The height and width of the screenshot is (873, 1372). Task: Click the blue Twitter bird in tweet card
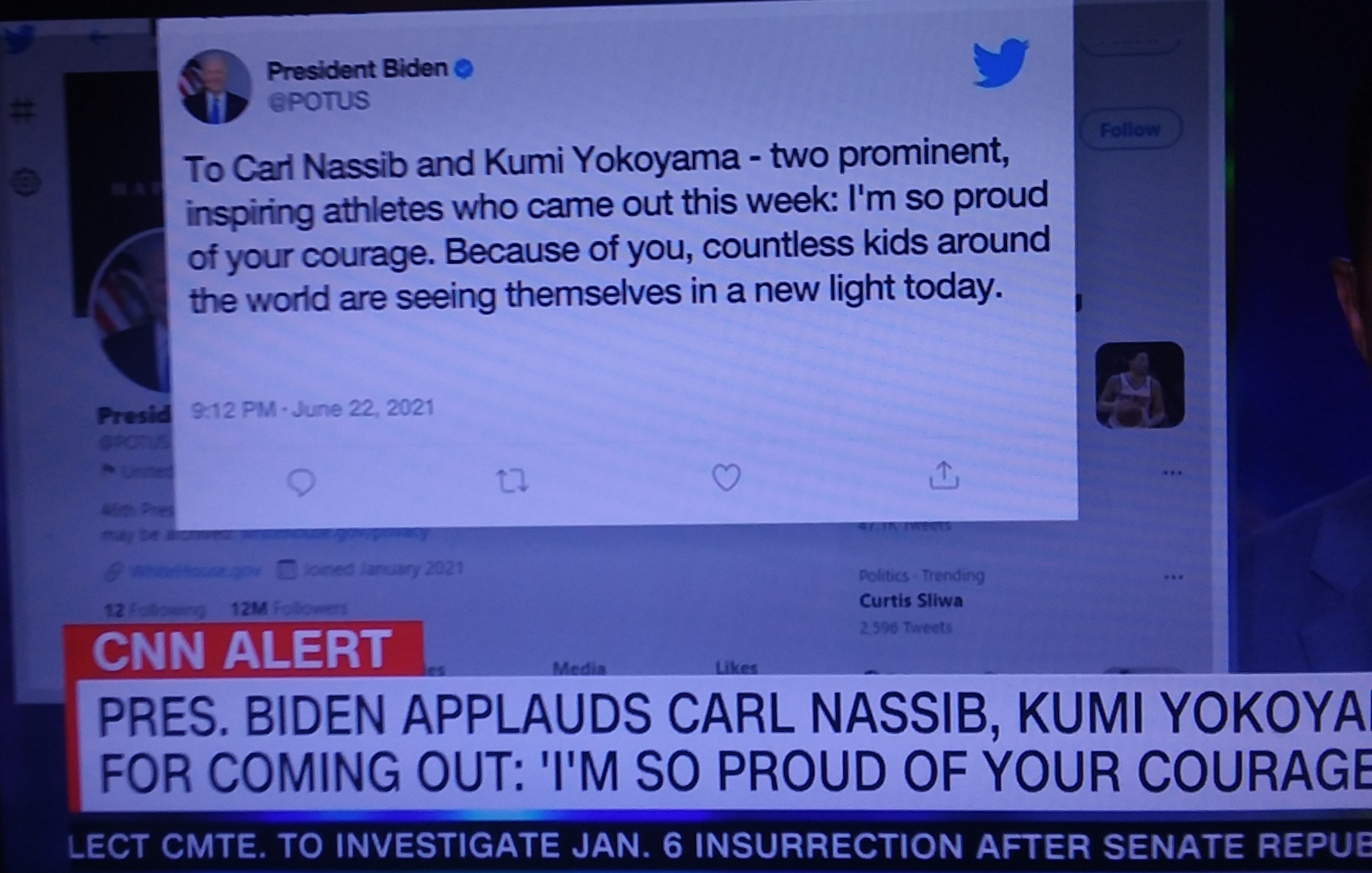tap(1000, 62)
